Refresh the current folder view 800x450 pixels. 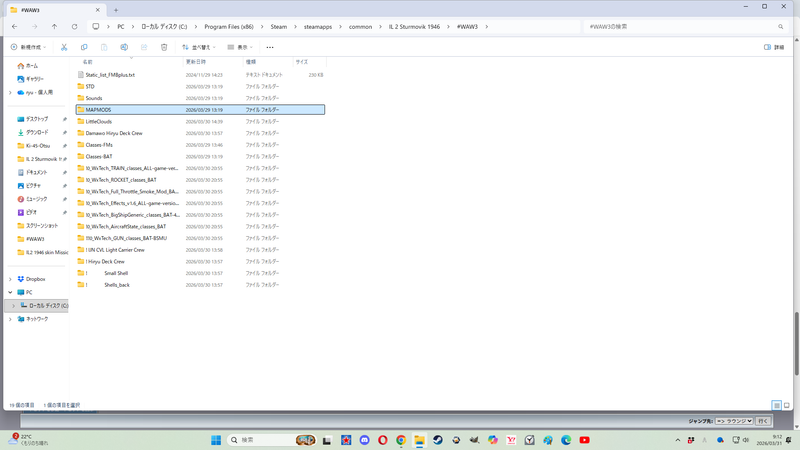tap(74, 27)
